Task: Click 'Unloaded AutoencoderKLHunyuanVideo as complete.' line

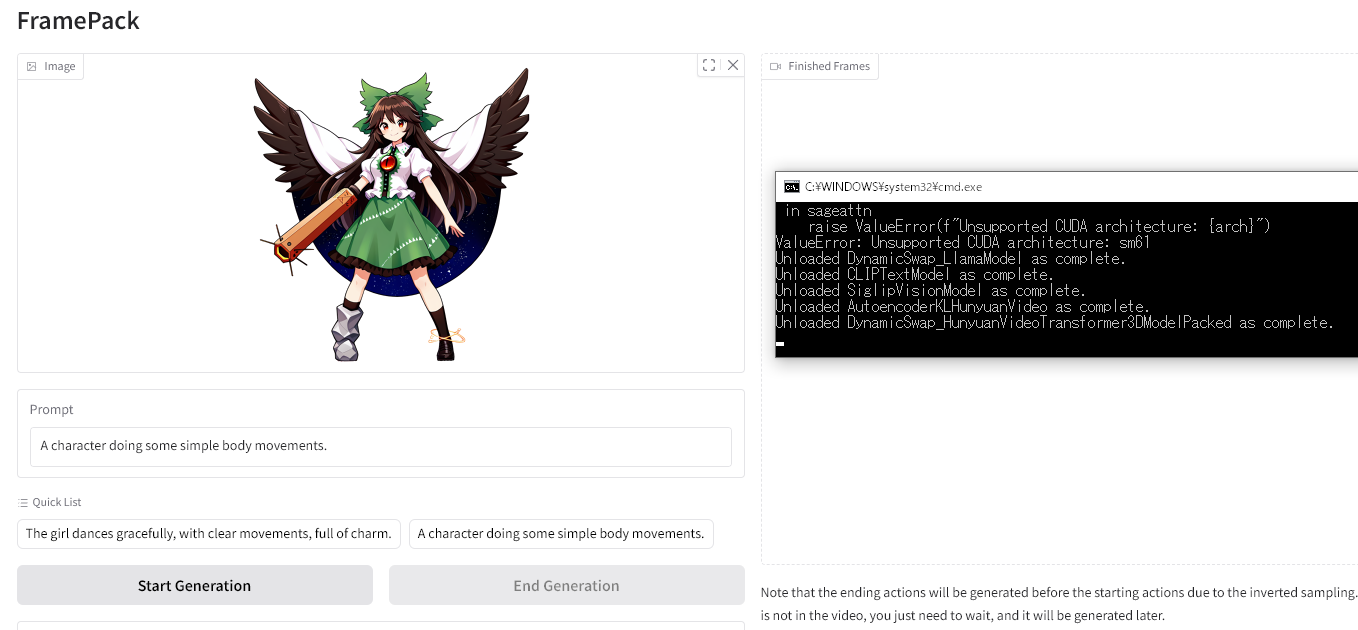Action: pos(963,306)
